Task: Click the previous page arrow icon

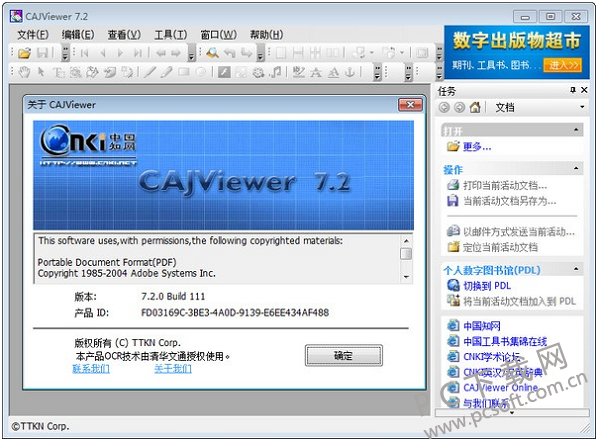Action: (x=103, y=53)
